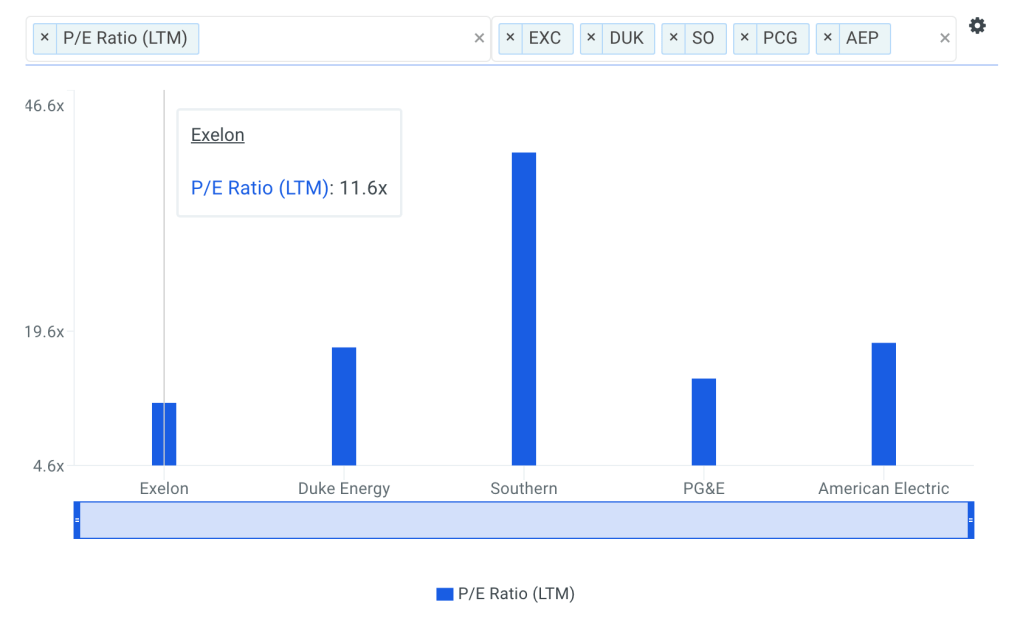Remove the P/E Ratio (LTM) metric tag
Screen dimensions: 1020x621
(44, 38)
